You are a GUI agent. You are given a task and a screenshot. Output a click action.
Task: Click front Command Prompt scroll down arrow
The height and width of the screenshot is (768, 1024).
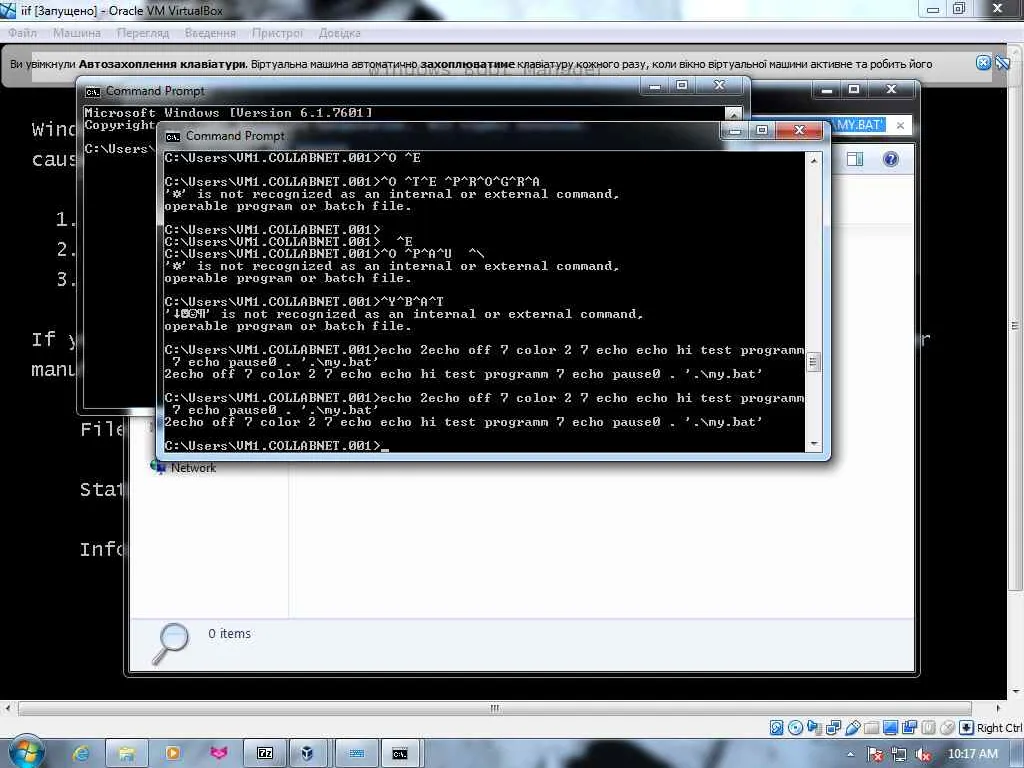click(x=813, y=444)
